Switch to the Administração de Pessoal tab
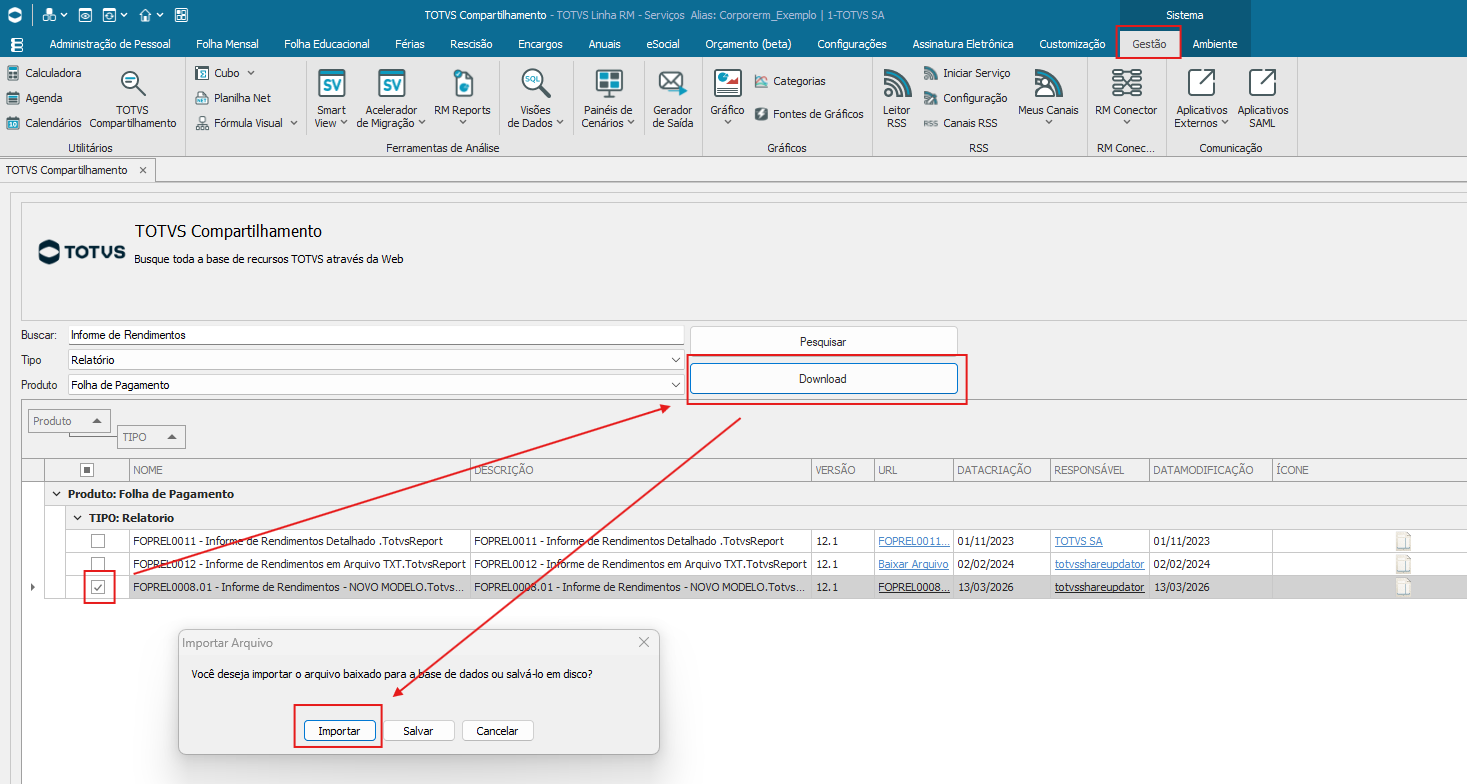 [x=110, y=44]
